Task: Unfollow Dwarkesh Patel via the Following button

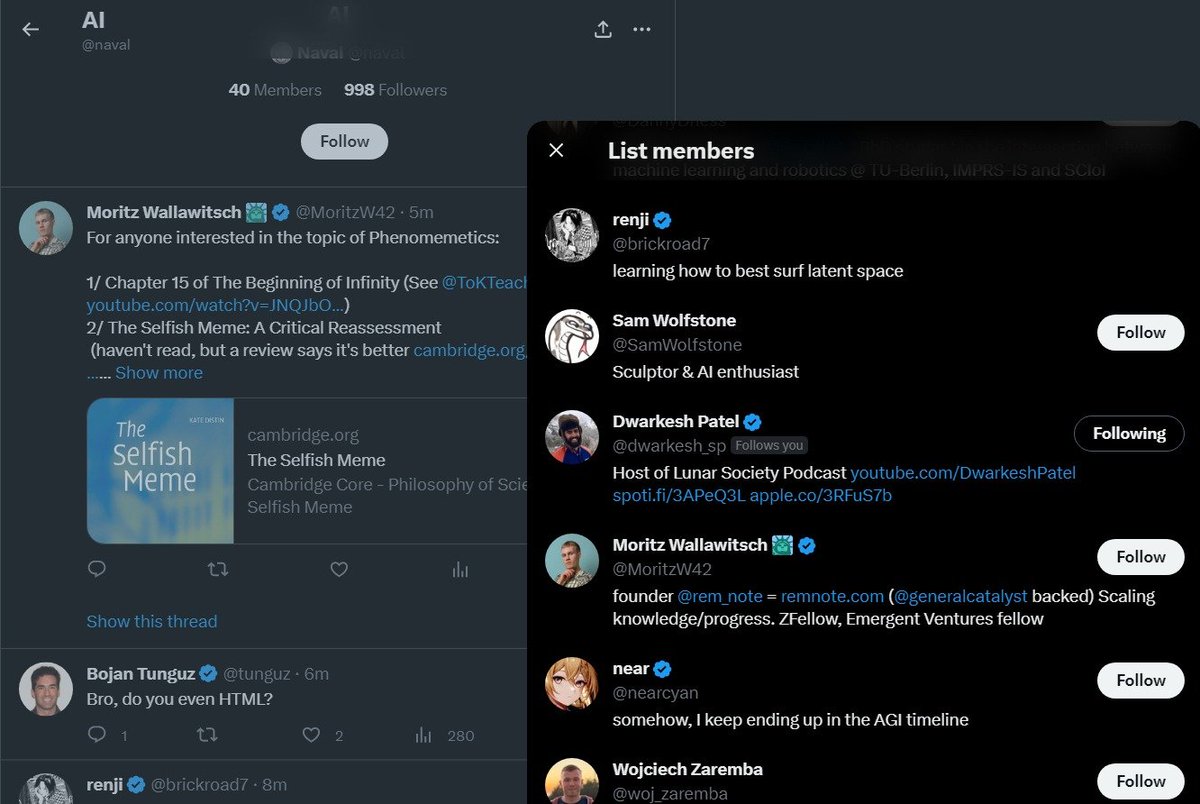Action: pyautogui.click(x=1129, y=433)
